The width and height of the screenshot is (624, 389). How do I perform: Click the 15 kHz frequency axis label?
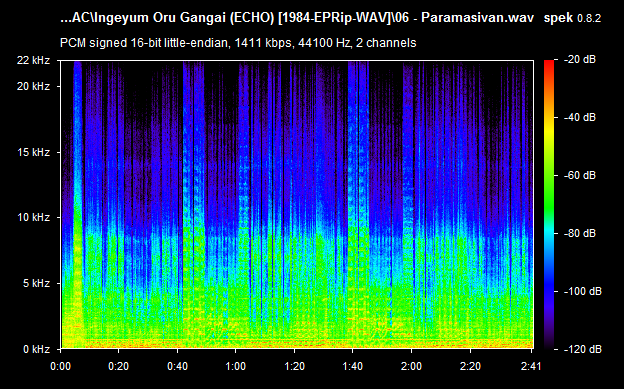[33, 152]
